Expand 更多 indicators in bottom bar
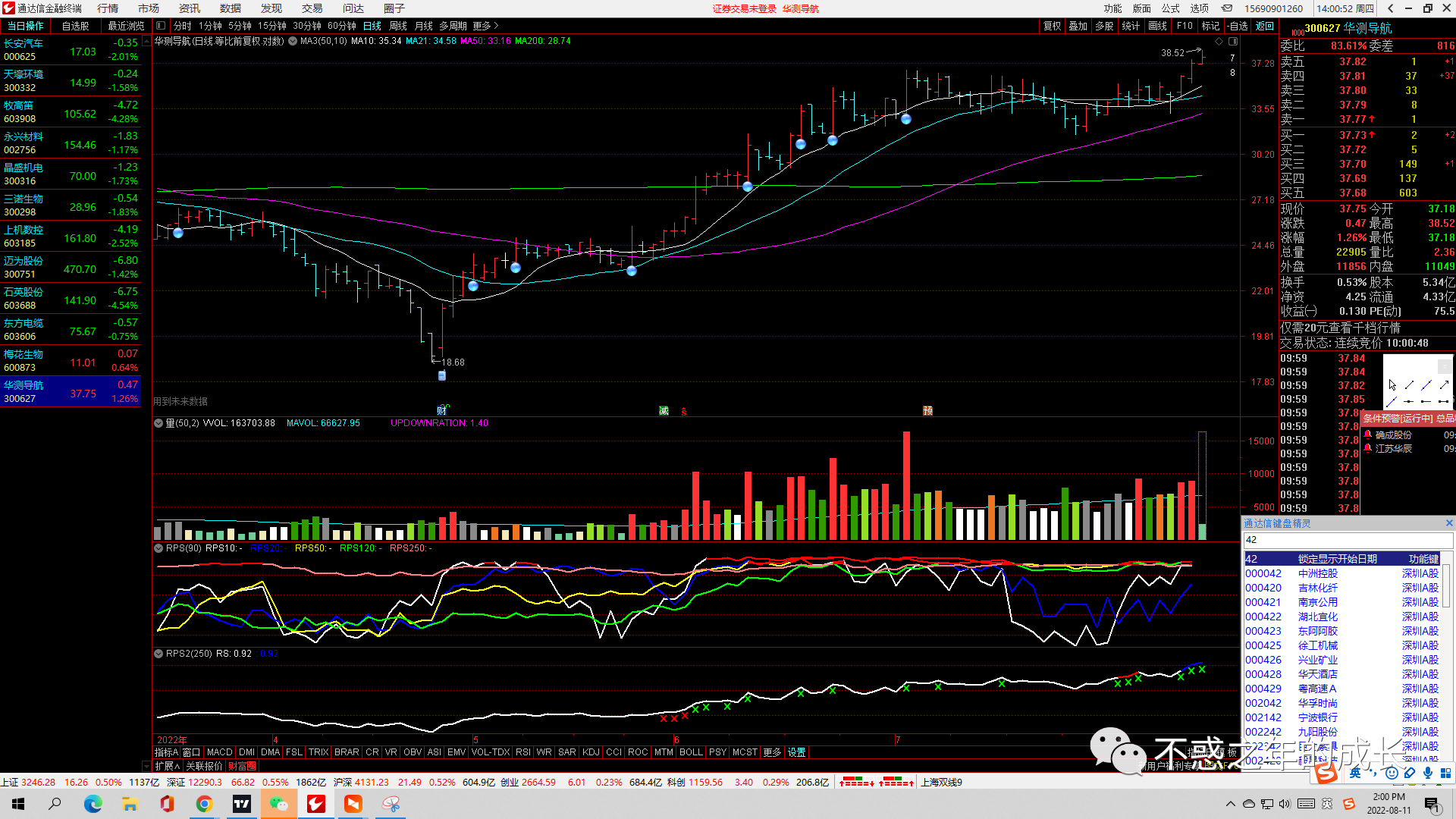Image resolution: width=1456 pixels, height=819 pixels. coord(772,752)
